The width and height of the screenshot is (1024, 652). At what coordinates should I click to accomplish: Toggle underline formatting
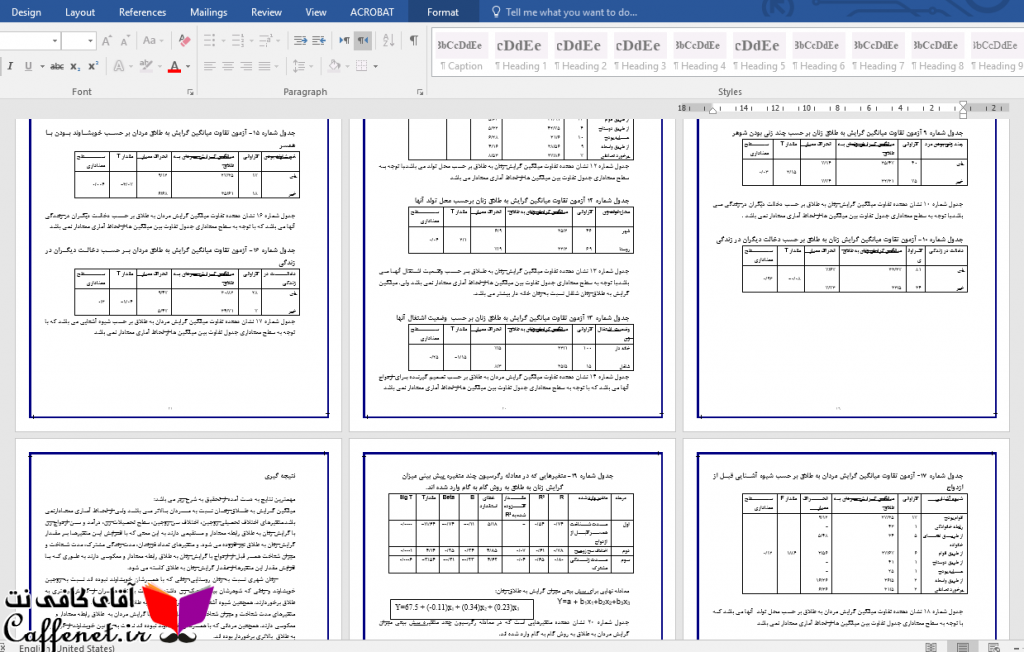28,66
